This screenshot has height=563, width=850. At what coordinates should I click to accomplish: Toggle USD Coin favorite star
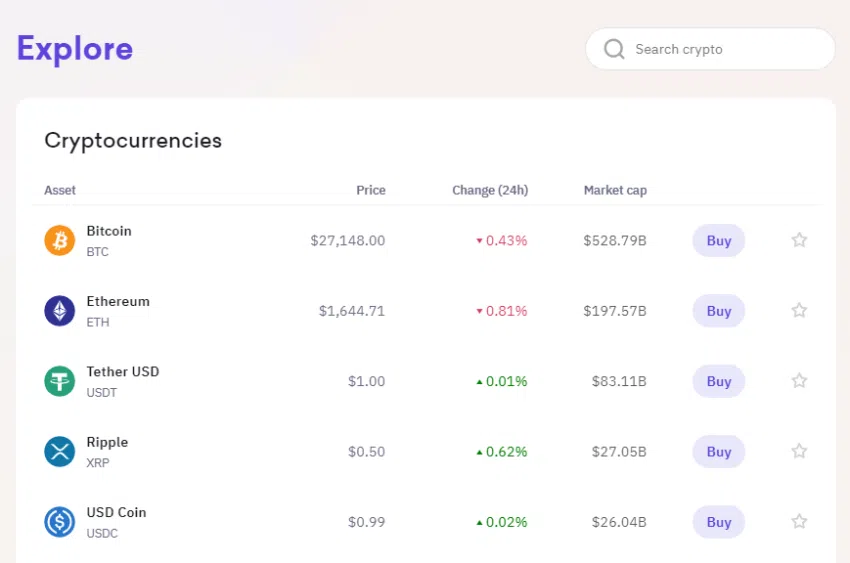coord(799,522)
